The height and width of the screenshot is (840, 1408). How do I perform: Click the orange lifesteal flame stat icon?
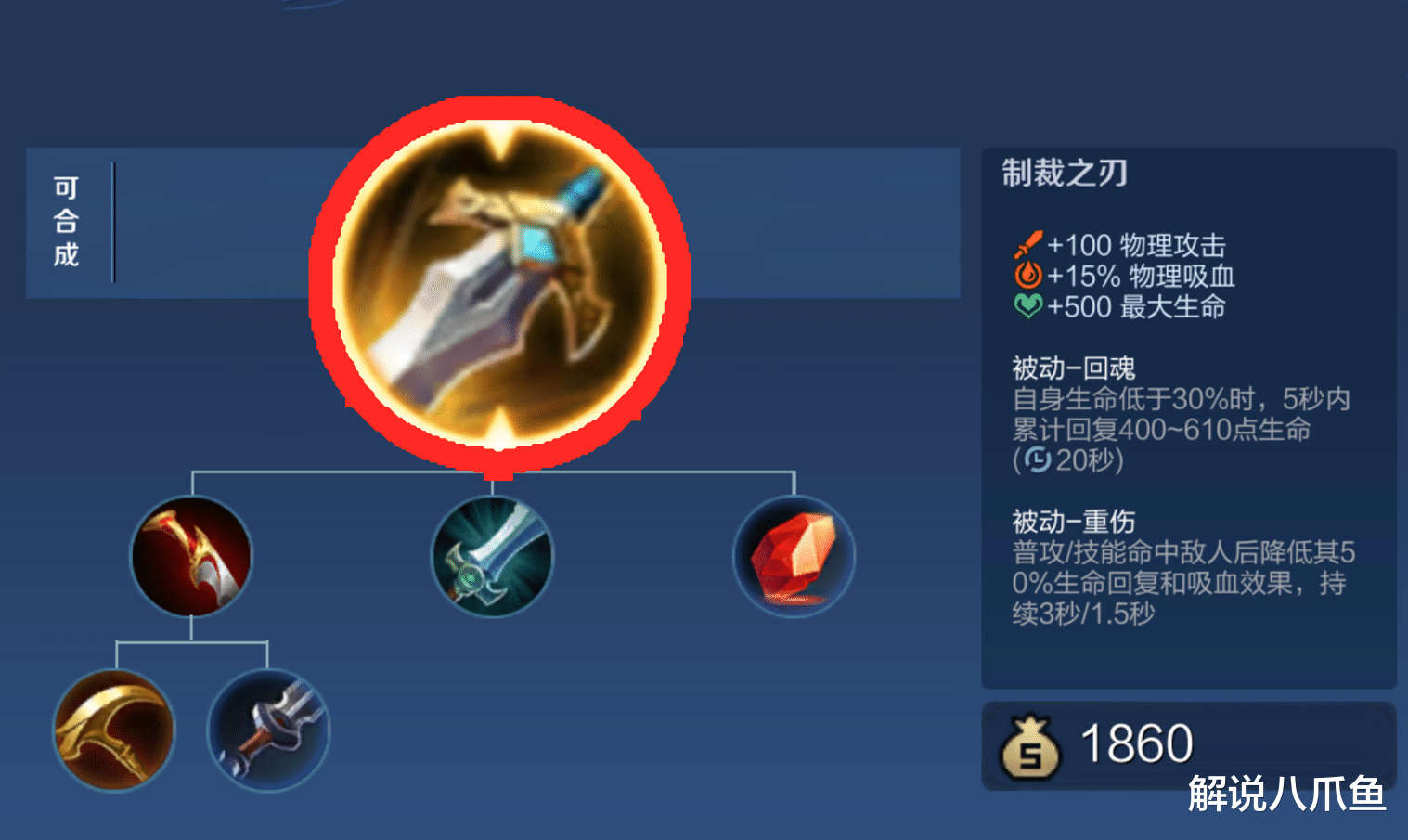[1028, 275]
